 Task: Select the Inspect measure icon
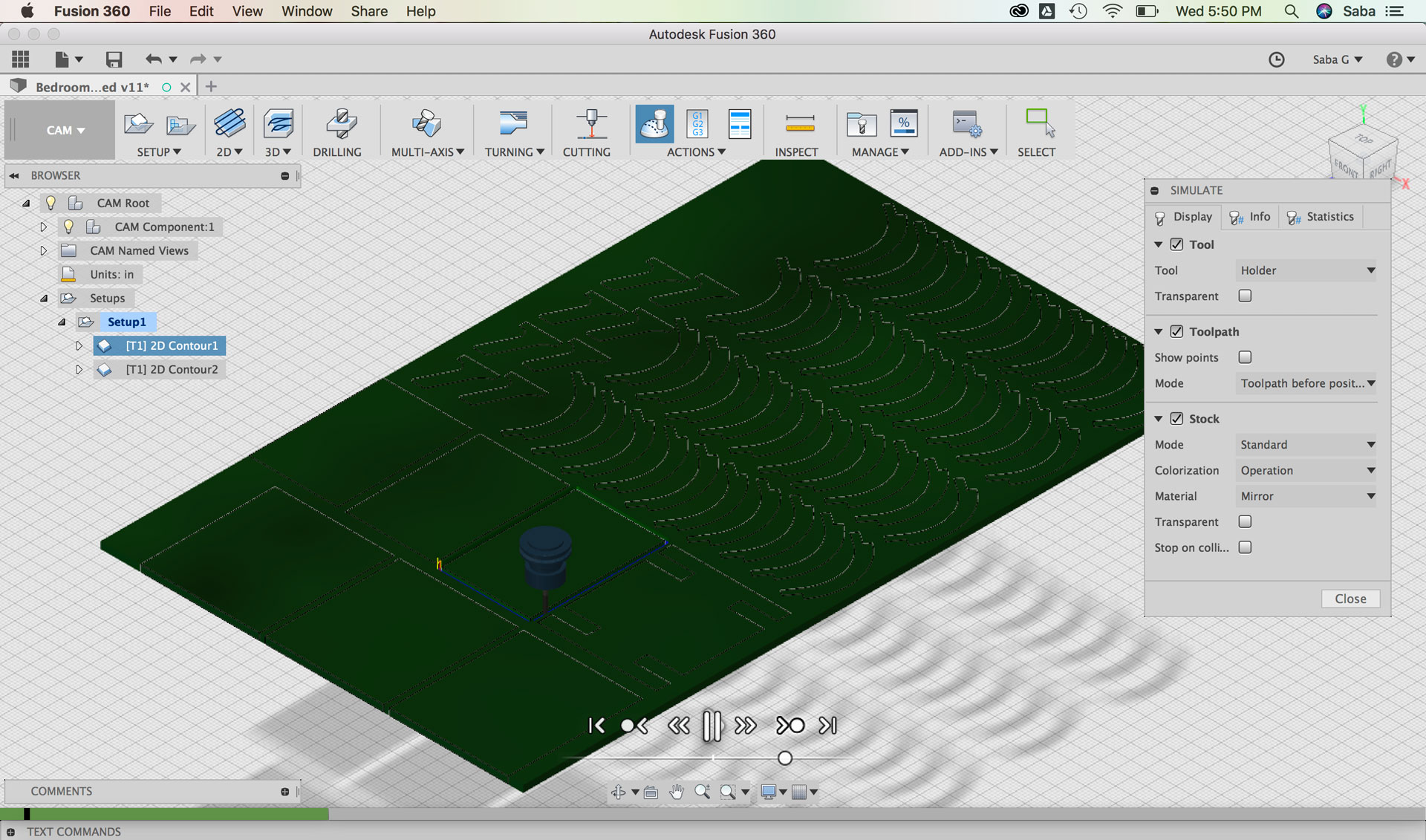click(799, 124)
